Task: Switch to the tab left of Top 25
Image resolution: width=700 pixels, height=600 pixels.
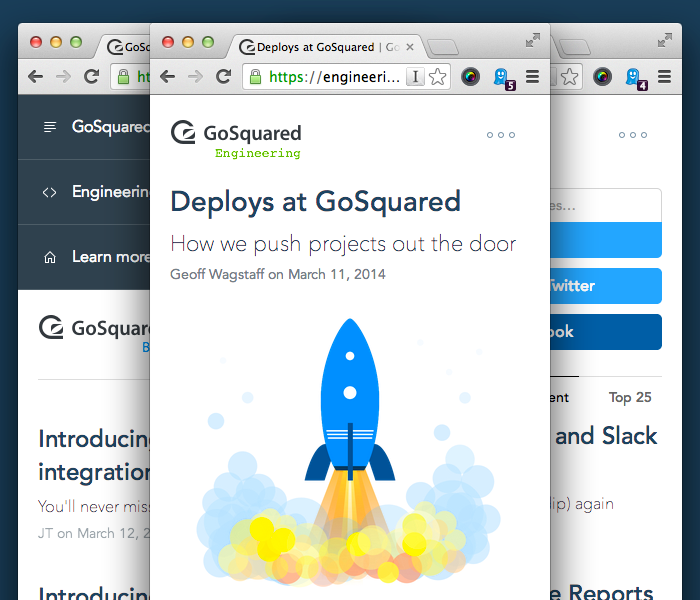Action: [x=559, y=397]
